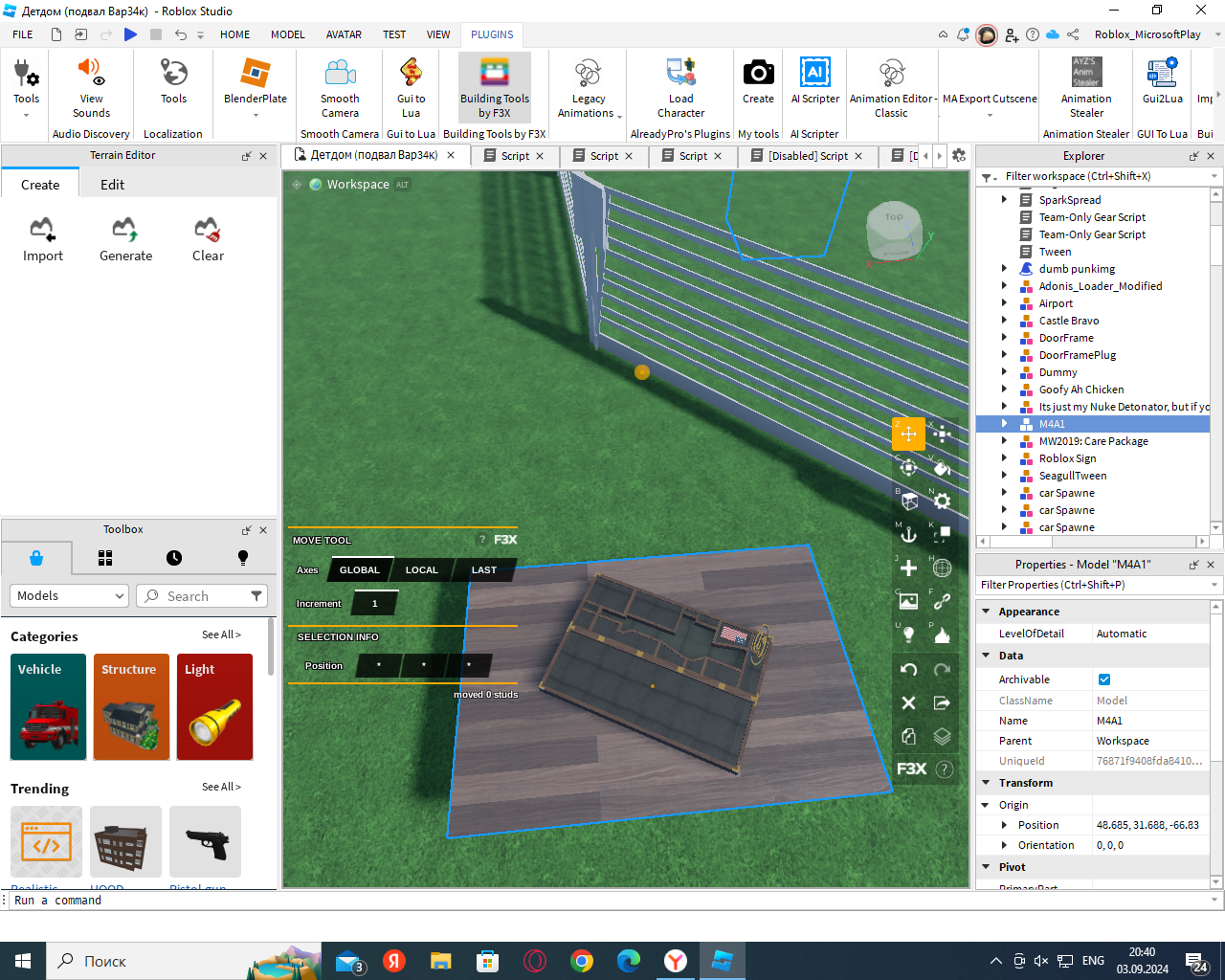
Task: Select the F3X Mesh globe tool
Action: [x=942, y=568]
